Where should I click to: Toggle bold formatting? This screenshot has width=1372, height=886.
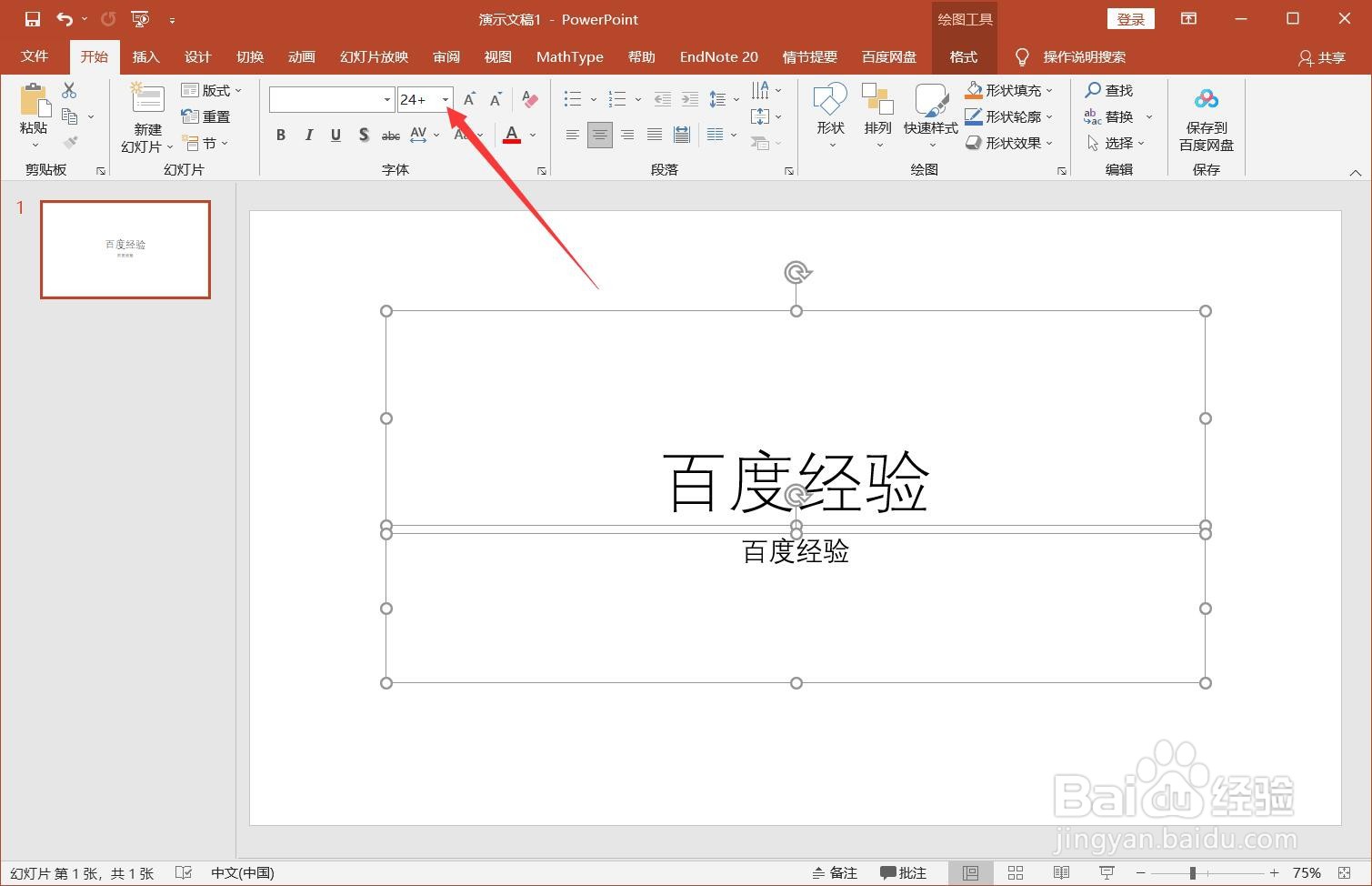point(281,135)
